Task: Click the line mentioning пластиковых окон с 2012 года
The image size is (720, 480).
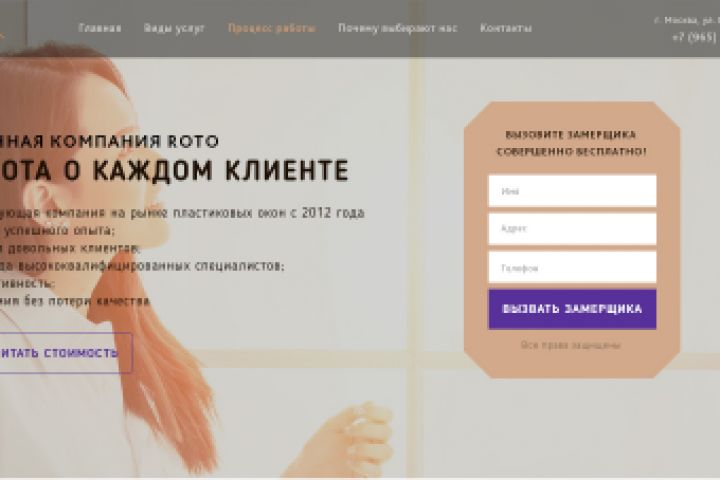Action: 182,213
